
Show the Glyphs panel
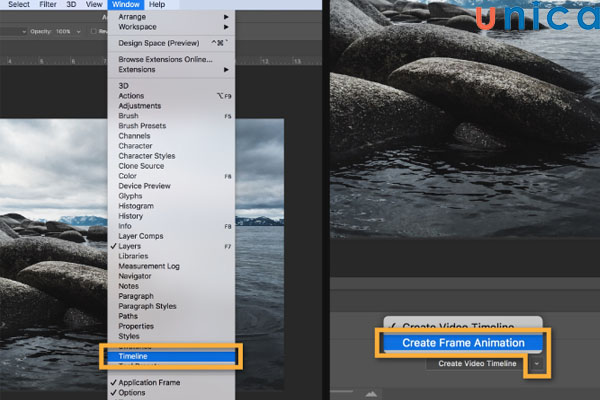171,196
